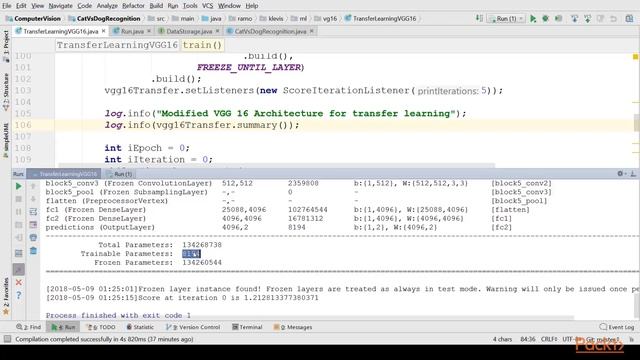Screen dimensions: 640x360
Task: Switch to the DataStorage.java editor tab
Action: click(x=189, y=31)
